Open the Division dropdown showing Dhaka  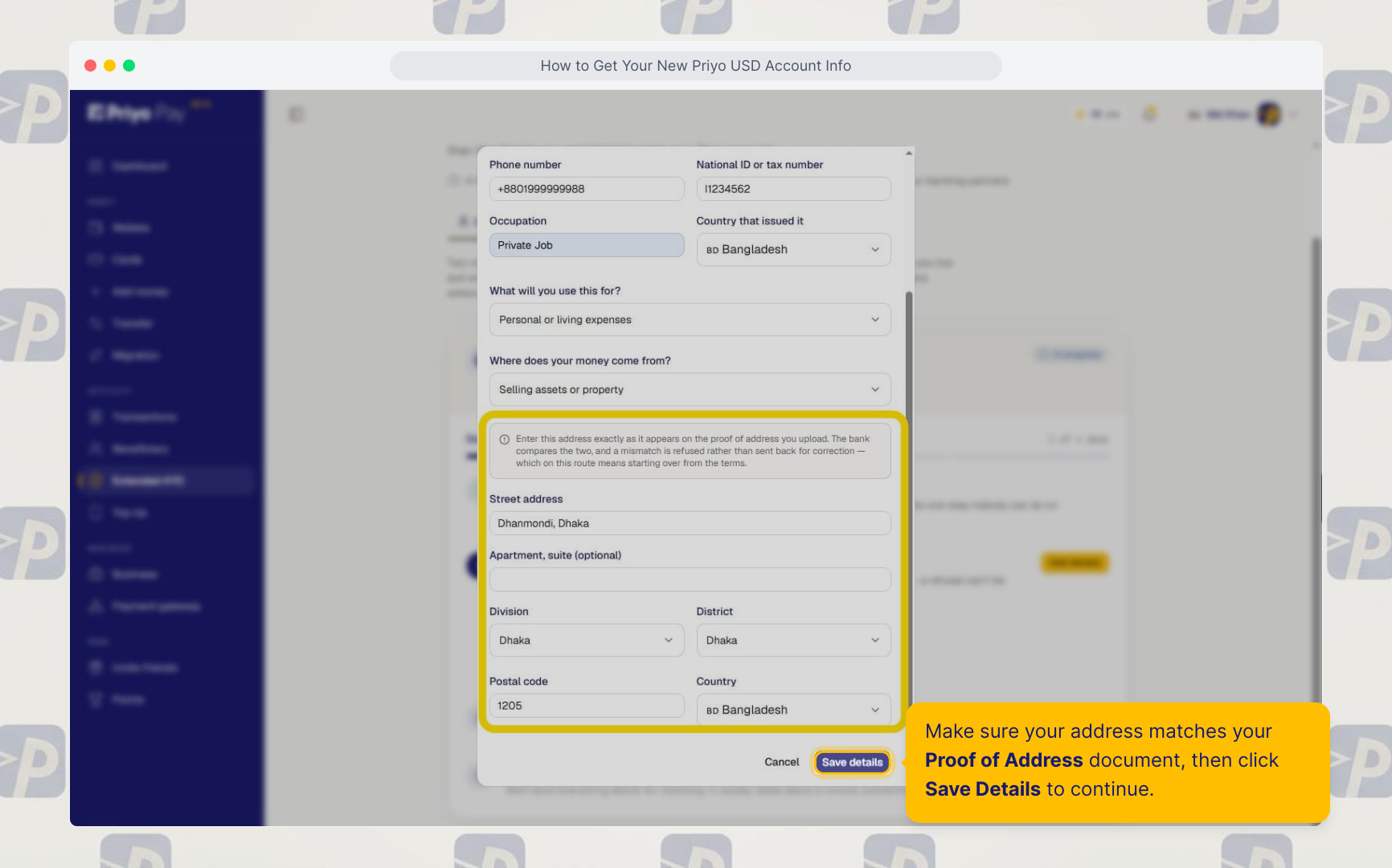pos(587,641)
